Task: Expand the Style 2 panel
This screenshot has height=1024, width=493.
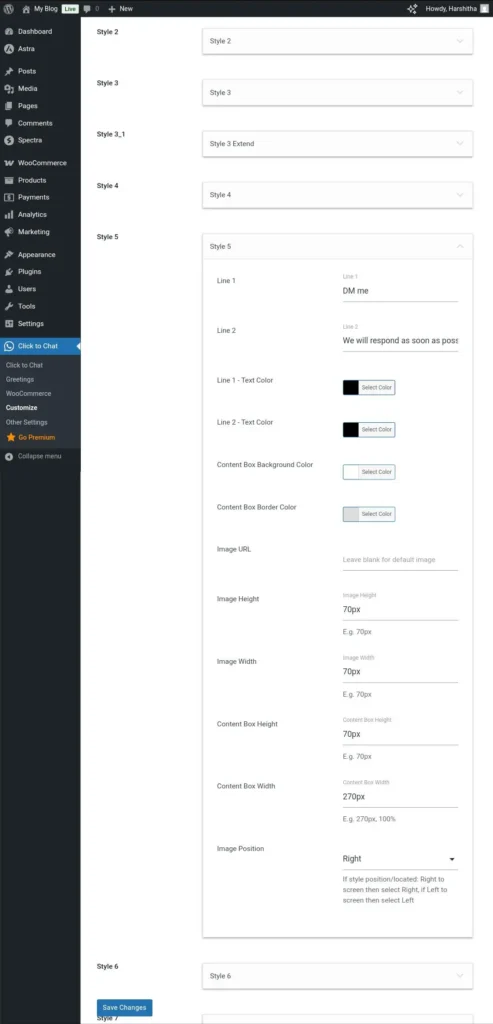Action: (338, 41)
